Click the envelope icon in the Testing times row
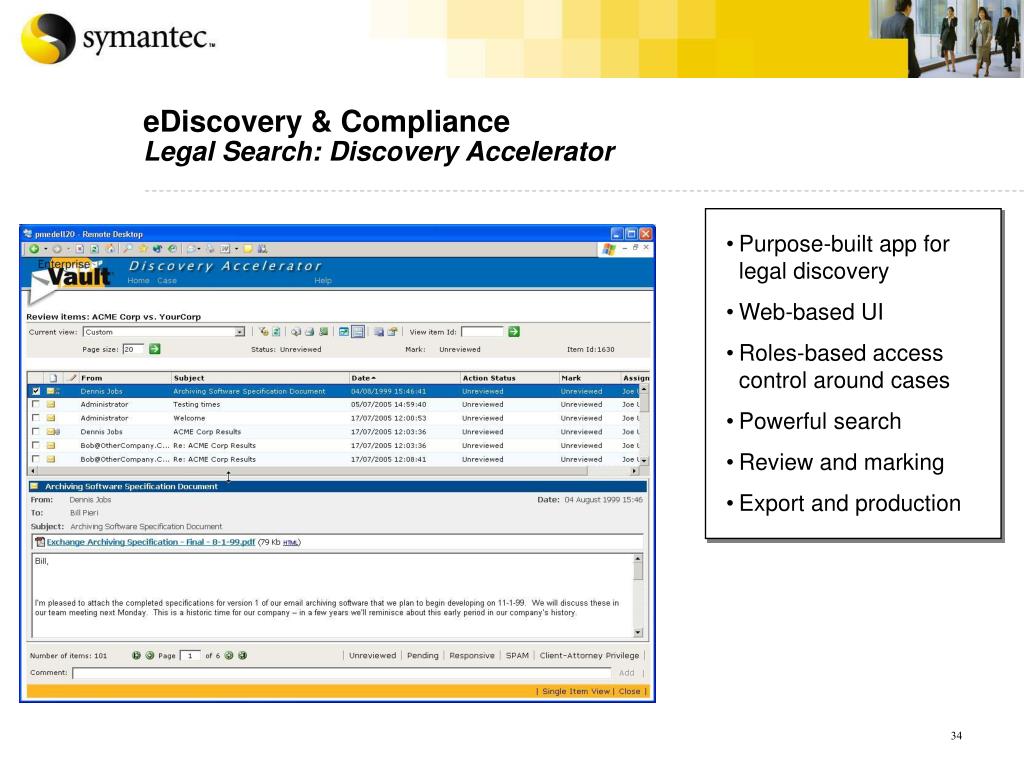 pyautogui.click(x=51, y=404)
